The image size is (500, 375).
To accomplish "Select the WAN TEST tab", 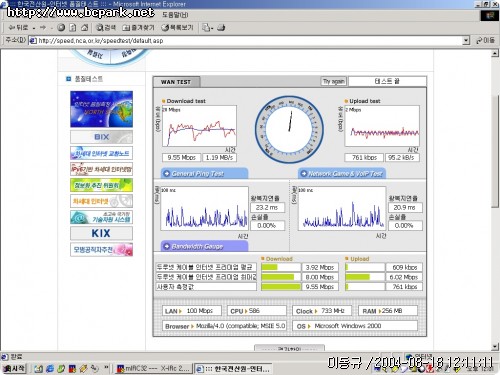I will click(x=176, y=82).
